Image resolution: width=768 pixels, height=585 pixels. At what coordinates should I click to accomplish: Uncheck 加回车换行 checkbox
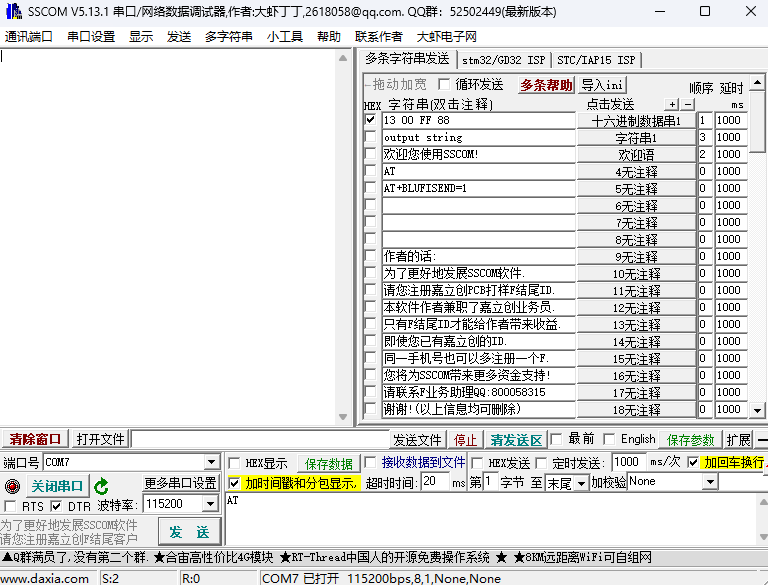(693, 462)
